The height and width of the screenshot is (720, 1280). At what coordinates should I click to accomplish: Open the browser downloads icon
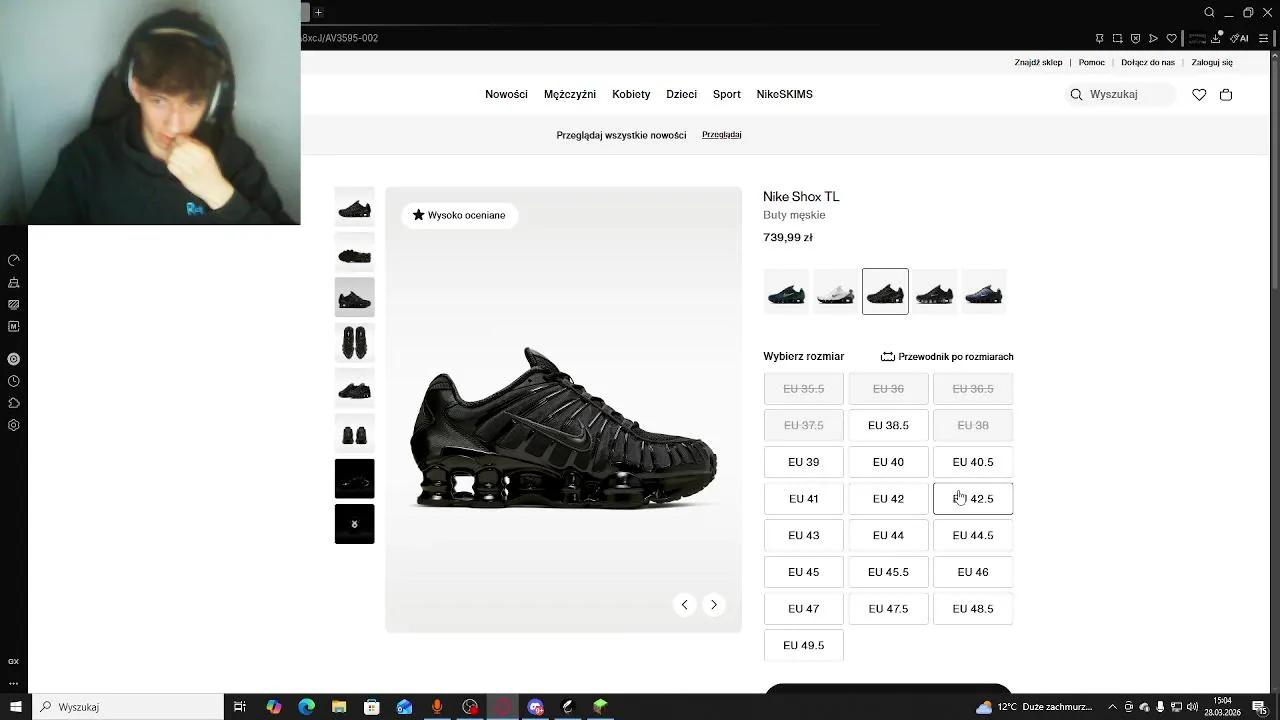1216,38
